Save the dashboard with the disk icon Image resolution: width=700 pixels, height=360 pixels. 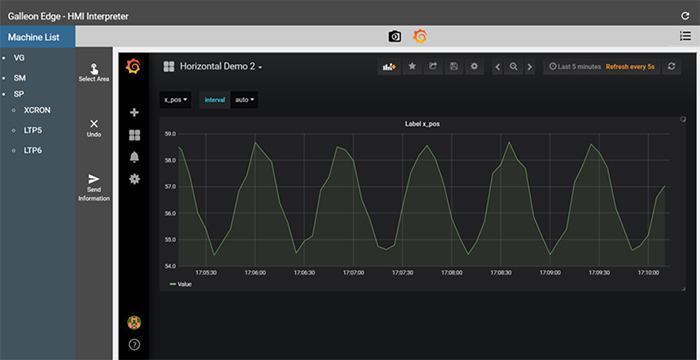[x=454, y=67]
